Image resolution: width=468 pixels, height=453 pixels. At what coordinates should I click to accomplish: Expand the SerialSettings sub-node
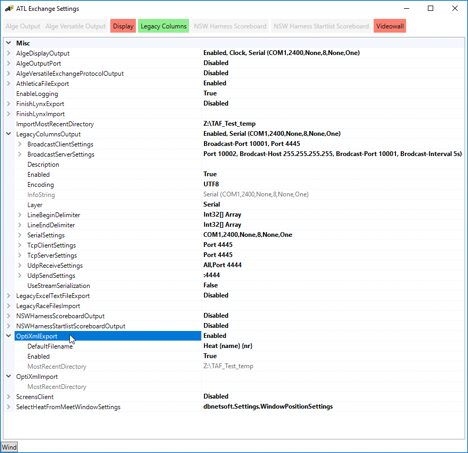click(20, 235)
